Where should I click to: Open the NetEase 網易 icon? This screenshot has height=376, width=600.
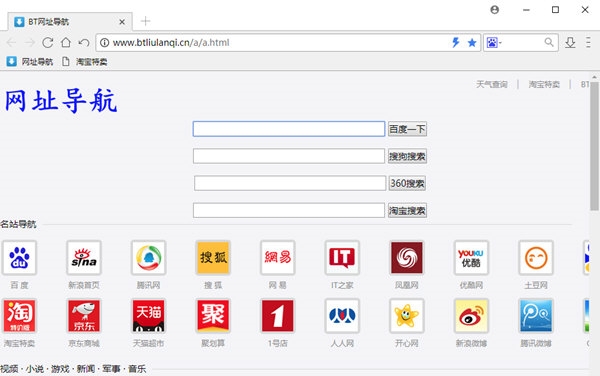tap(278, 257)
